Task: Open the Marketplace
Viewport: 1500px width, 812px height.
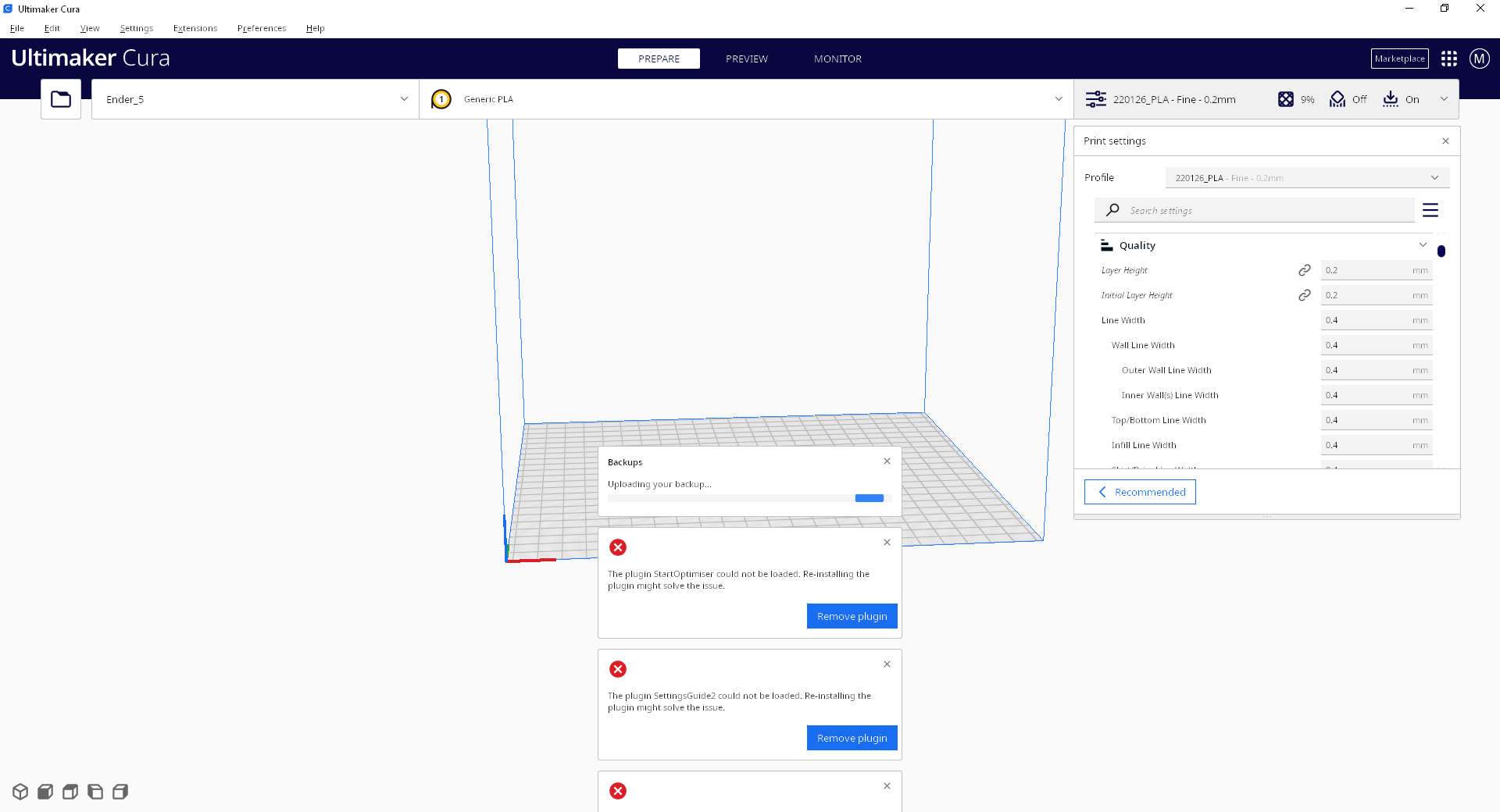Action: (1400, 59)
